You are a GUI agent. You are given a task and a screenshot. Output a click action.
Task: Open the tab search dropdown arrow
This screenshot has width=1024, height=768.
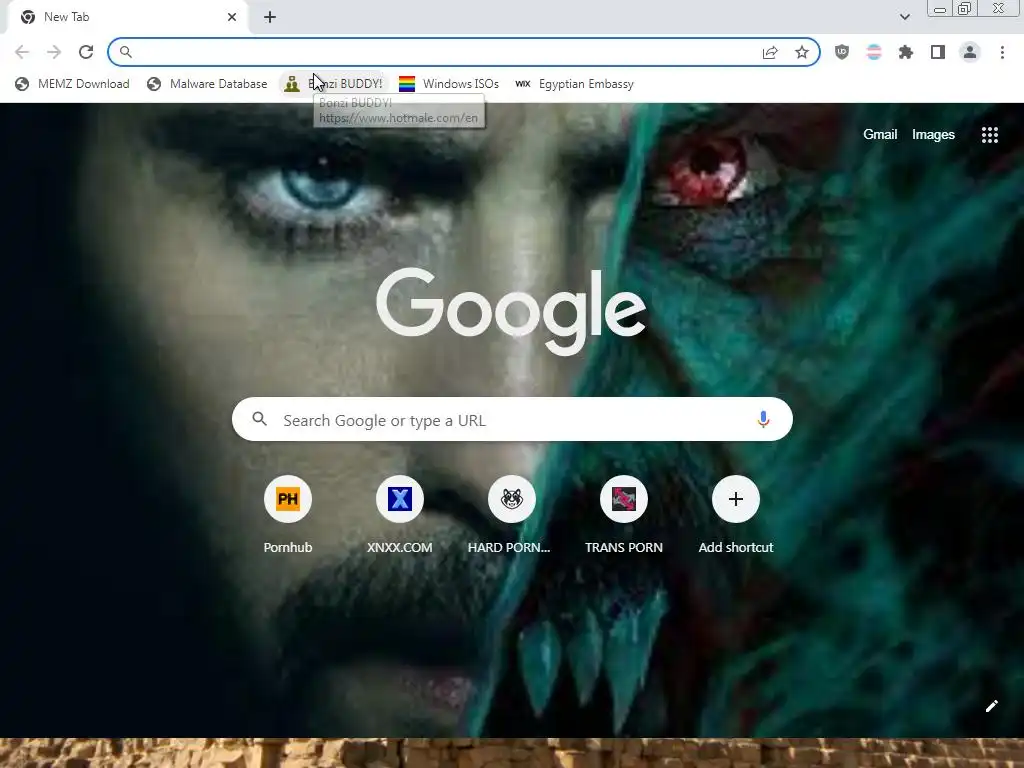tap(904, 17)
